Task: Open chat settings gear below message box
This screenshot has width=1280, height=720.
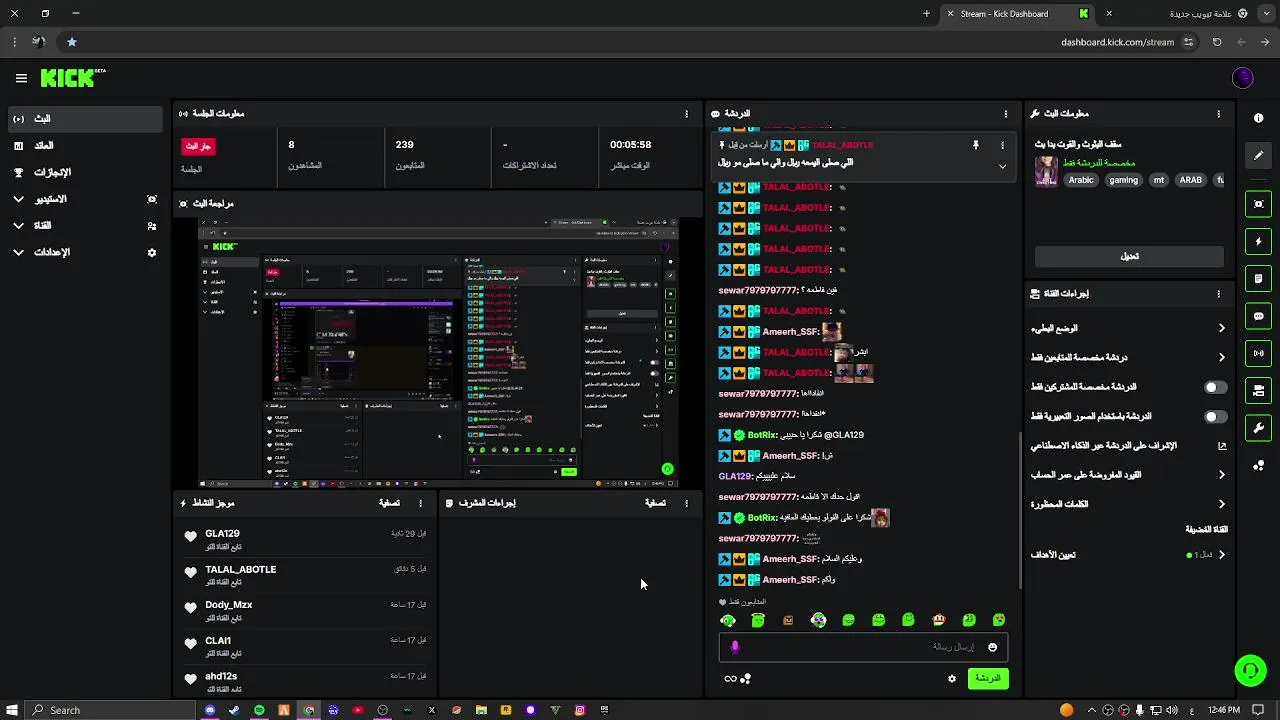Action: pyautogui.click(x=952, y=678)
